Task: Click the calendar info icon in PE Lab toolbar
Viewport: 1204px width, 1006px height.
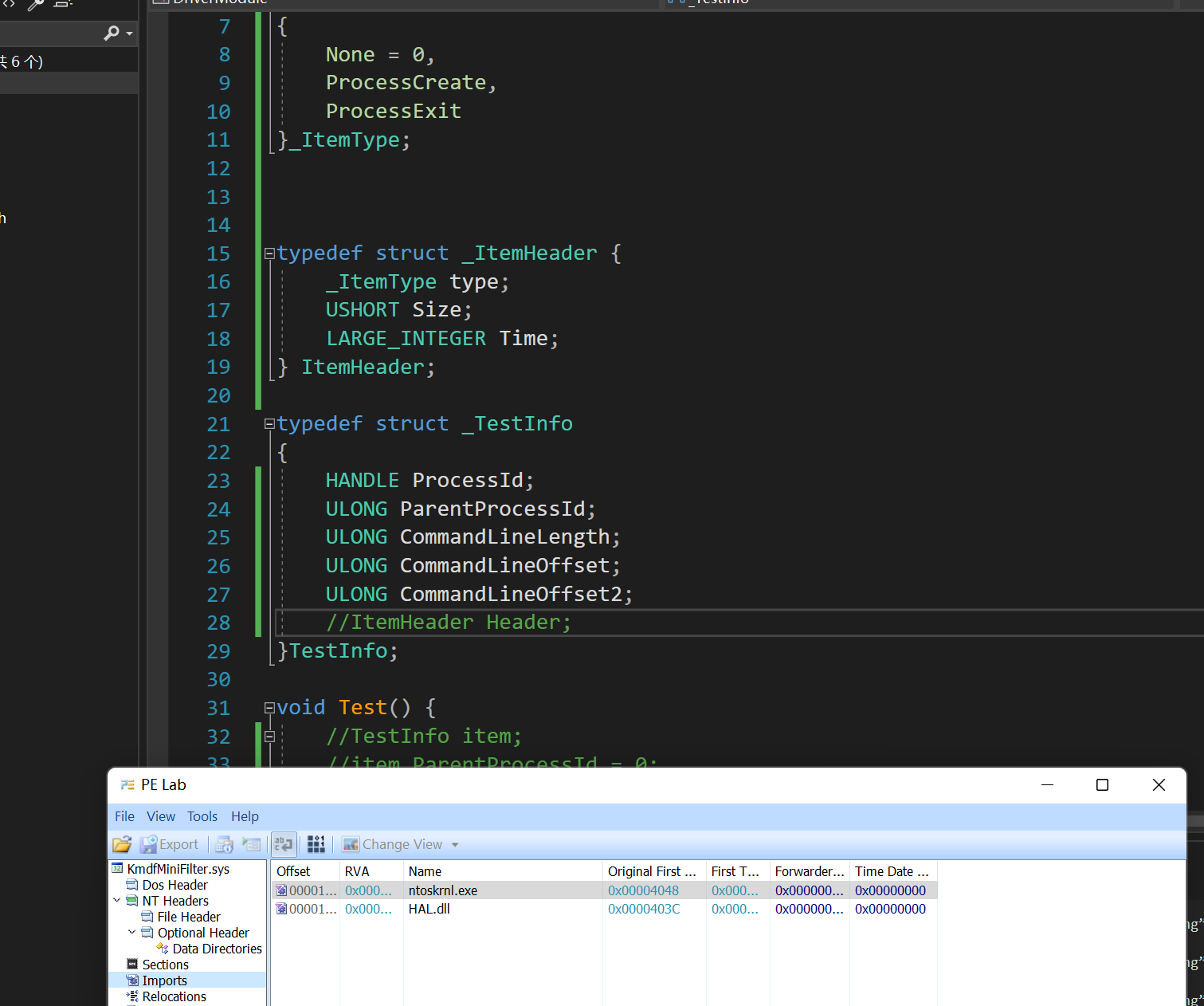Action: [225, 844]
